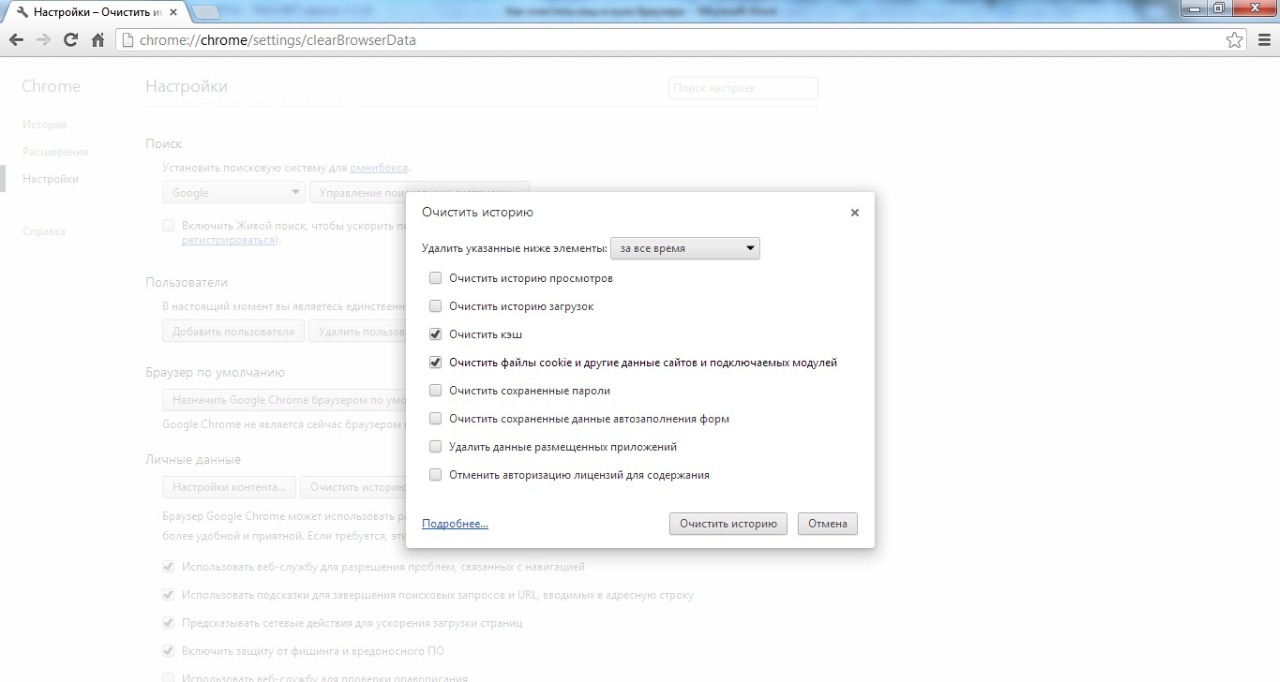Click the forward navigation arrow
Image resolution: width=1280 pixels, height=682 pixels.
coord(43,40)
